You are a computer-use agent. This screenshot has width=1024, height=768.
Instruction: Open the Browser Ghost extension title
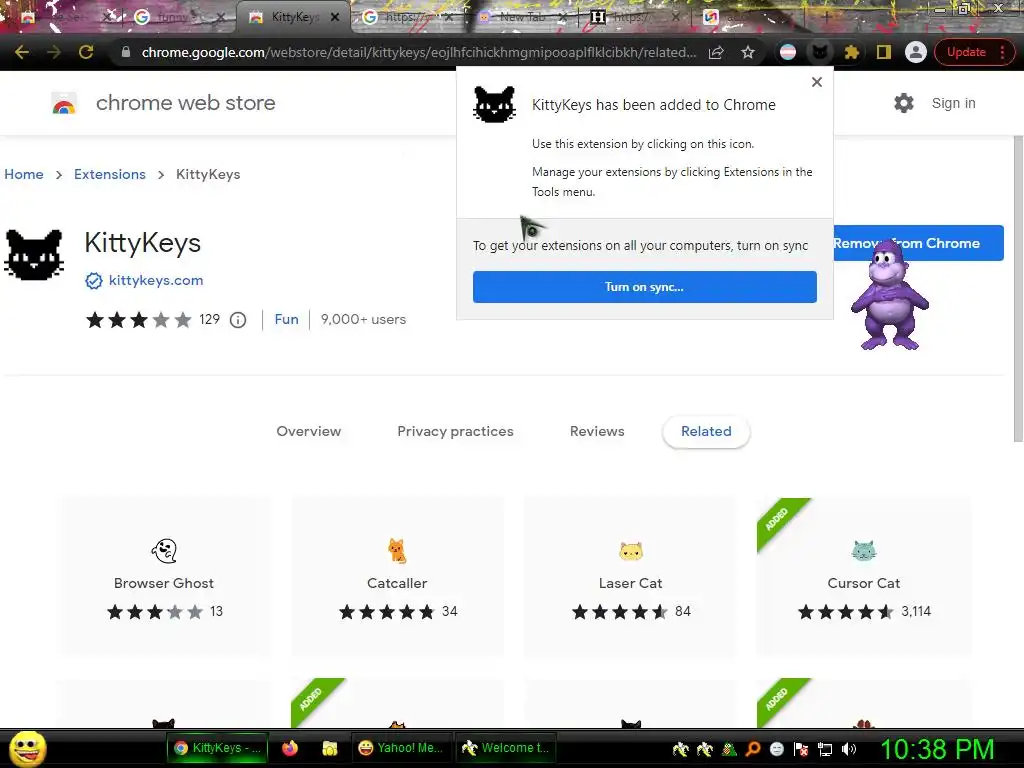tap(164, 583)
